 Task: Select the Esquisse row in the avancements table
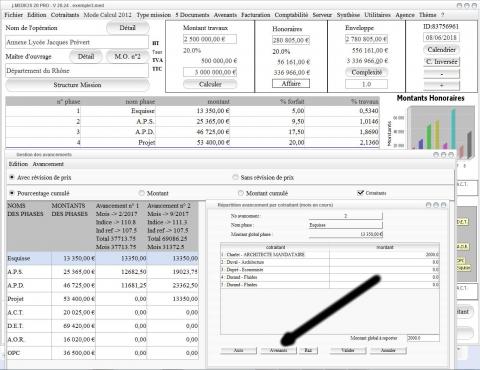coord(103,258)
